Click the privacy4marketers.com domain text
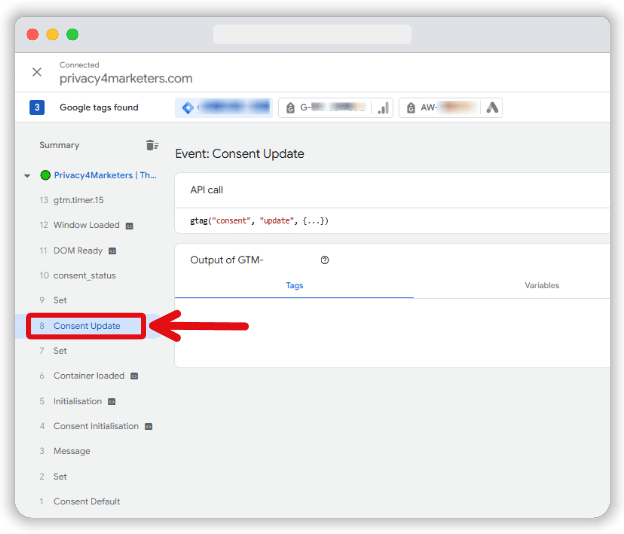Screen dimensions: 624x534 (126, 78)
